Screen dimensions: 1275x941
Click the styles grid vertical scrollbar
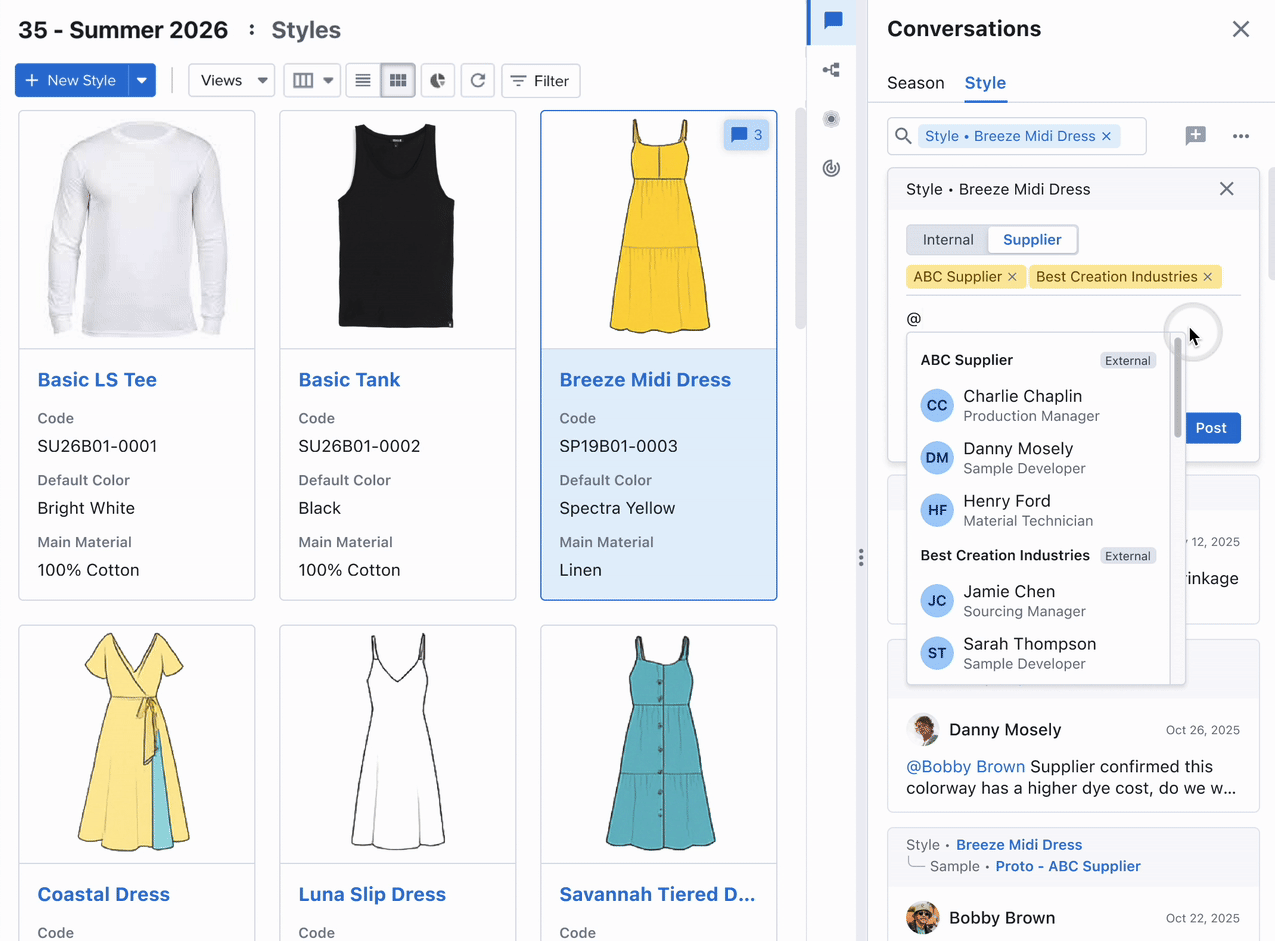pyautogui.click(x=800, y=218)
